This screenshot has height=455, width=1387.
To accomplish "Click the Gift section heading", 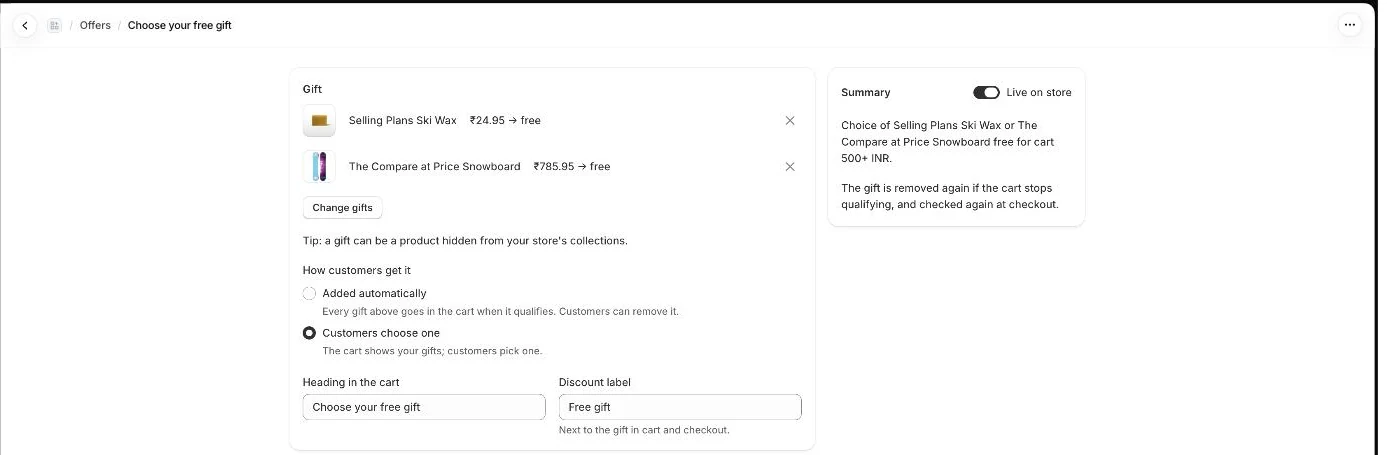I will point(313,90).
